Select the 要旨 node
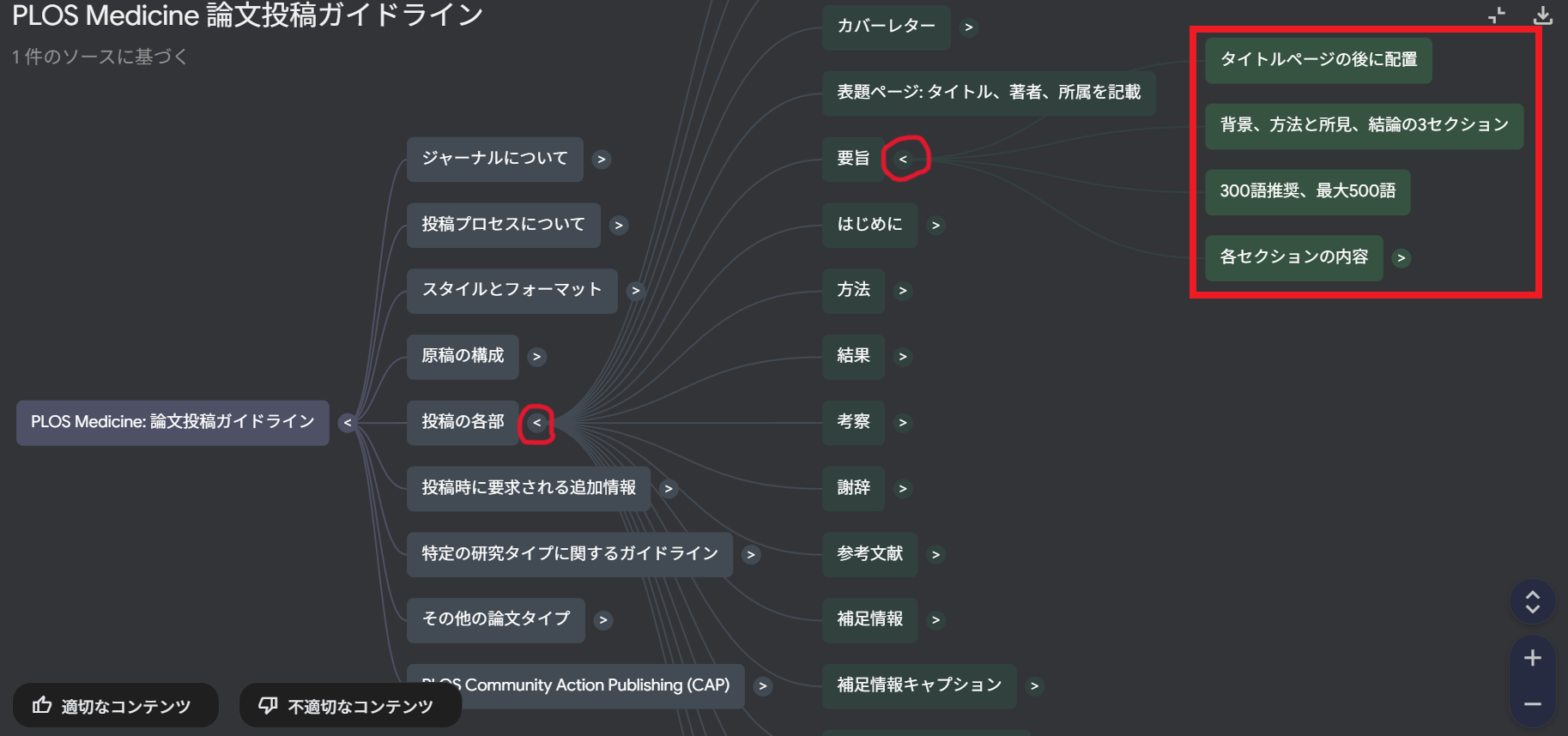This screenshot has height=736, width=1568. pos(853,159)
